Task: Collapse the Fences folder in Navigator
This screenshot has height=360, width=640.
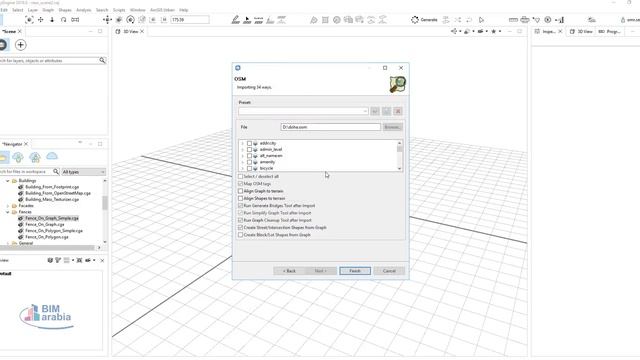Action: click(8, 212)
